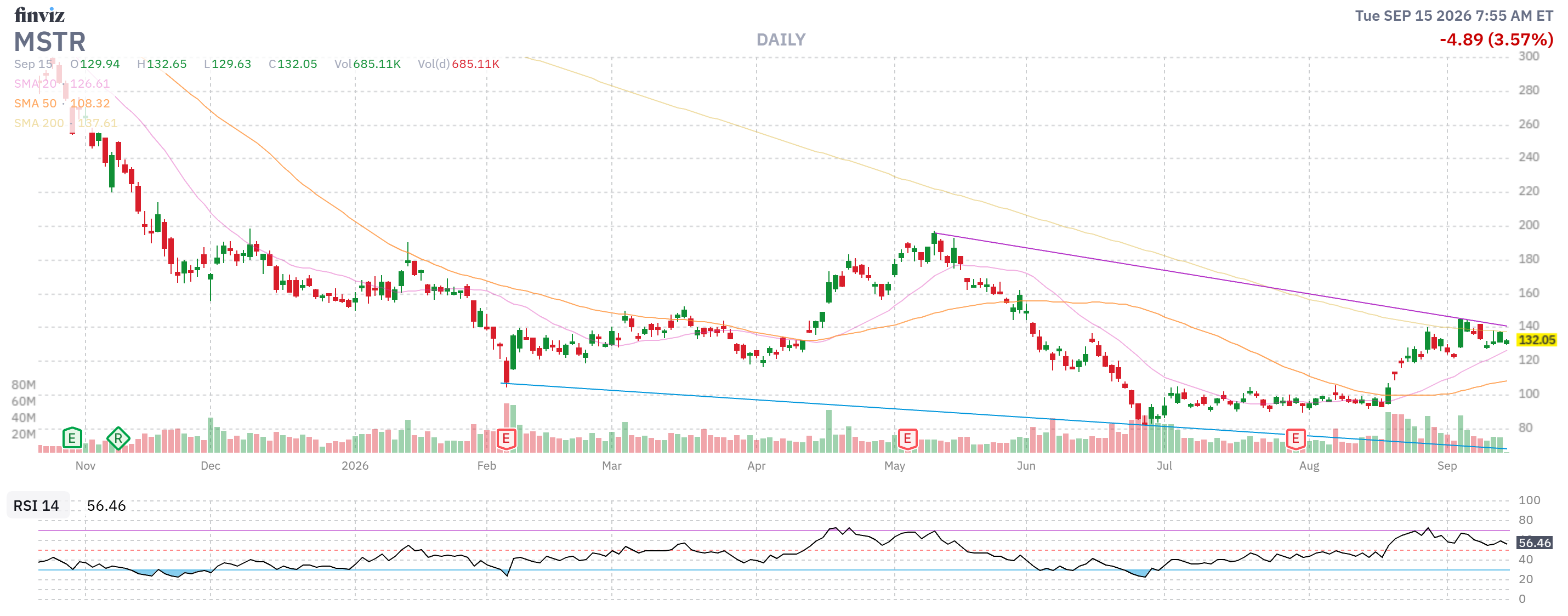Click the high price value 132.65
Image resolution: width=1568 pixels, height=616 pixels.
[167, 64]
